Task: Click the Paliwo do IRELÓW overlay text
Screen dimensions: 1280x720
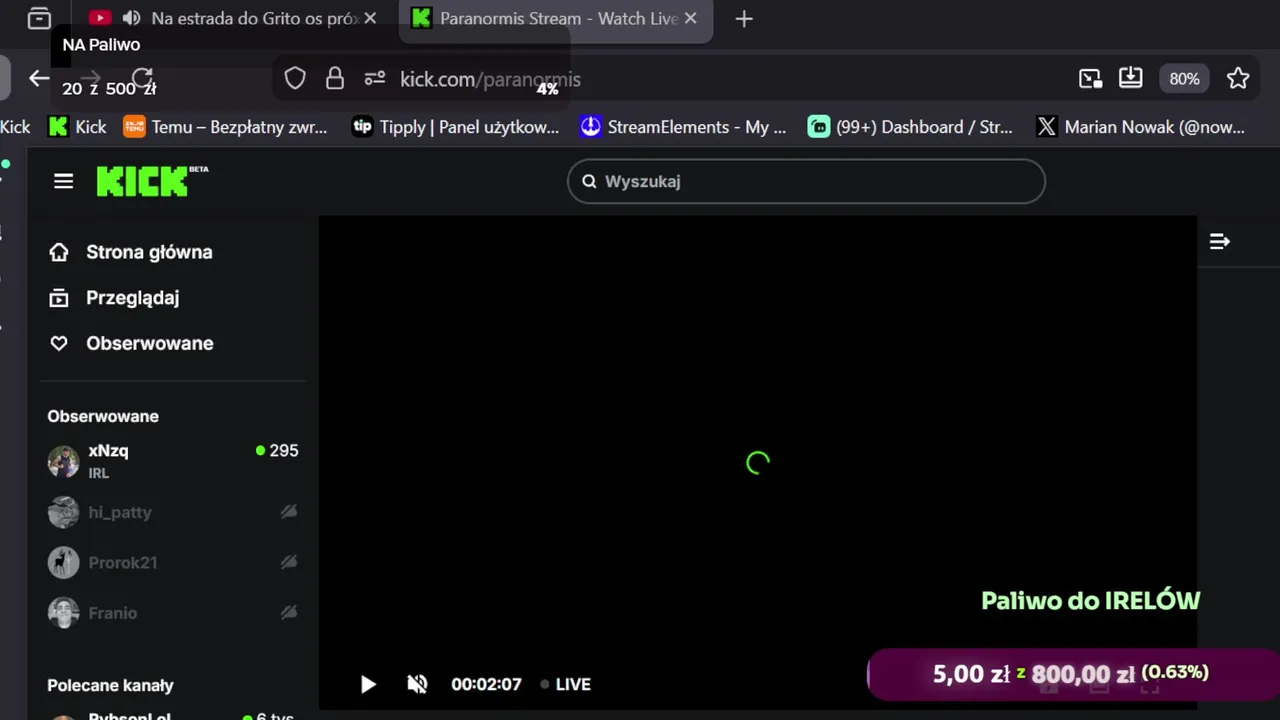Action: pyautogui.click(x=1090, y=601)
